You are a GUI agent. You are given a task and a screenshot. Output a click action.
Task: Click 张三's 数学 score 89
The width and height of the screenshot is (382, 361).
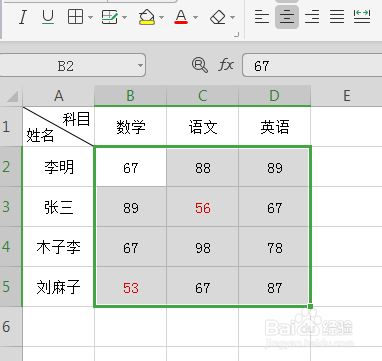[130, 207]
